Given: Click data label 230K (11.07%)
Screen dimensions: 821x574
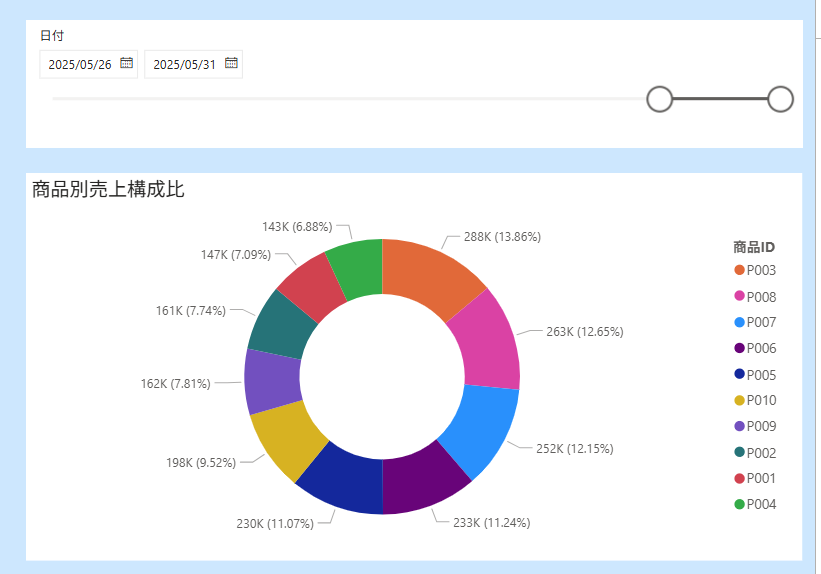Looking at the screenshot, I should [275, 524].
